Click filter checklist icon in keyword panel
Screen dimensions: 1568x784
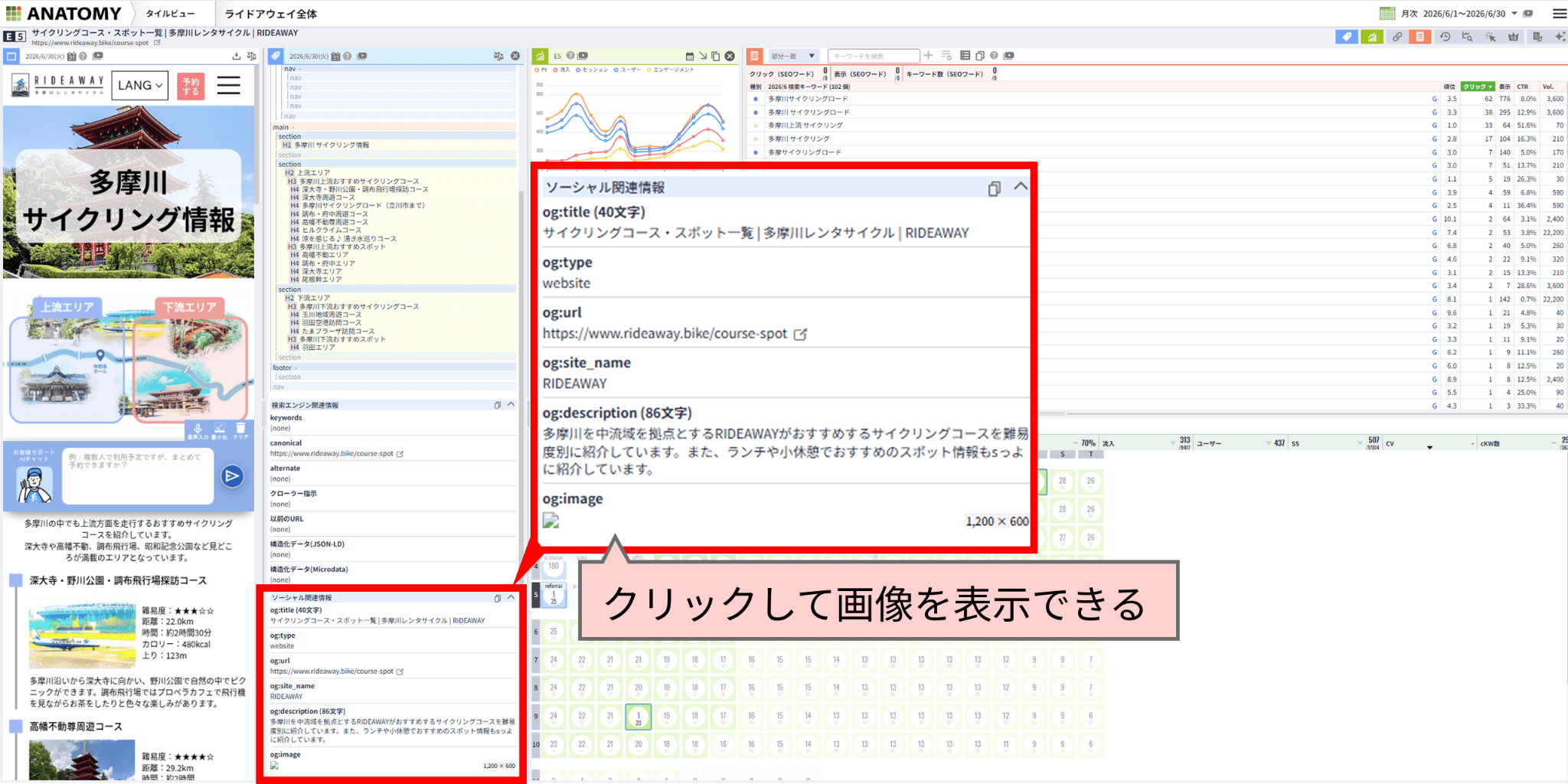pyautogui.click(x=946, y=55)
